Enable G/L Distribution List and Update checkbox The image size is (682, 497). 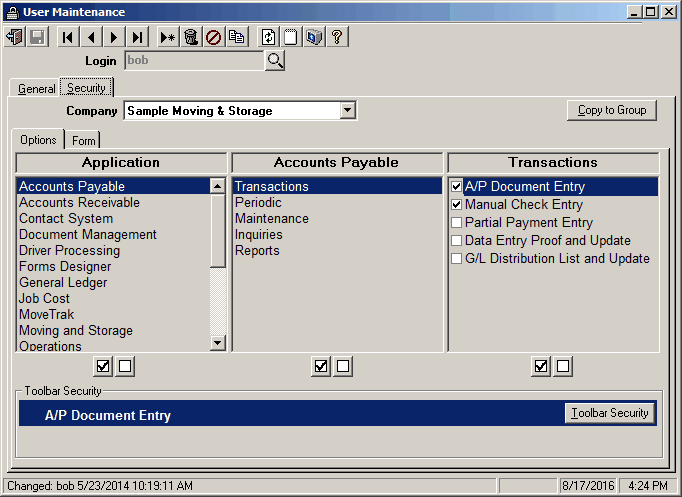click(x=456, y=259)
